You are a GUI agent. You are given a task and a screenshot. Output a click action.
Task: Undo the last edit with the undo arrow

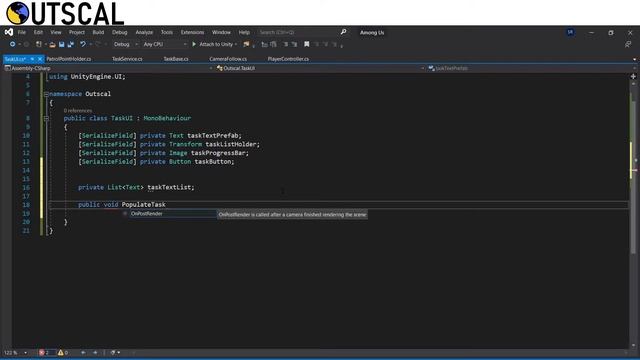click(83, 44)
